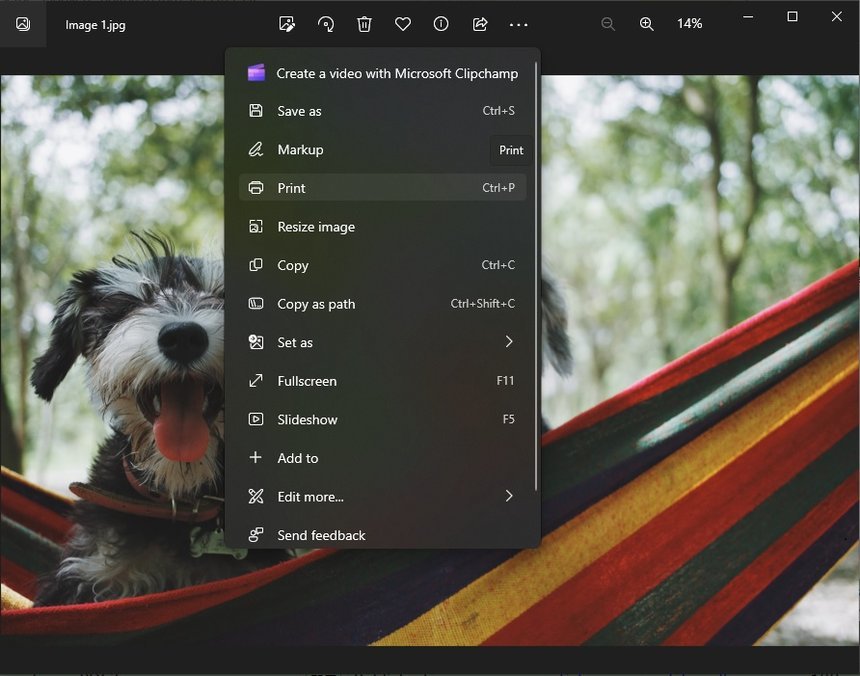The height and width of the screenshot is (676, 860).
Task: Zoom out with the magnifier minus icon
Action: (608, 23)
